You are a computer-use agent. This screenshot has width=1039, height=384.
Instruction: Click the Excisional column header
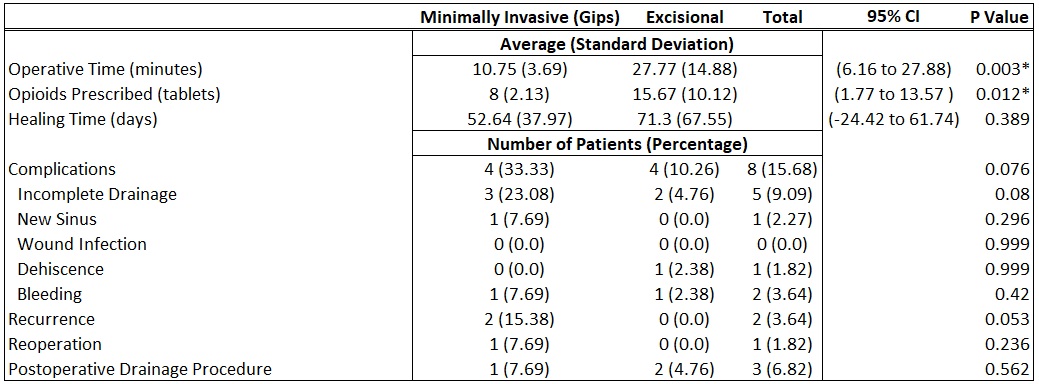tap(685, 17)
